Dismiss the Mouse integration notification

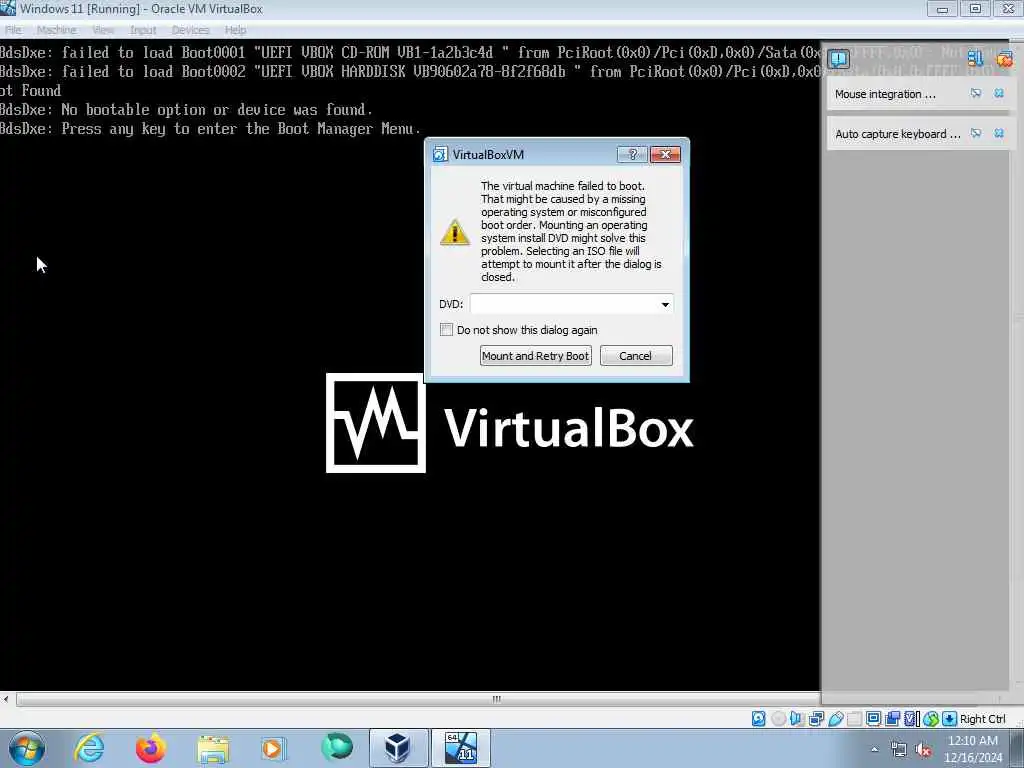tap(999, 93)
